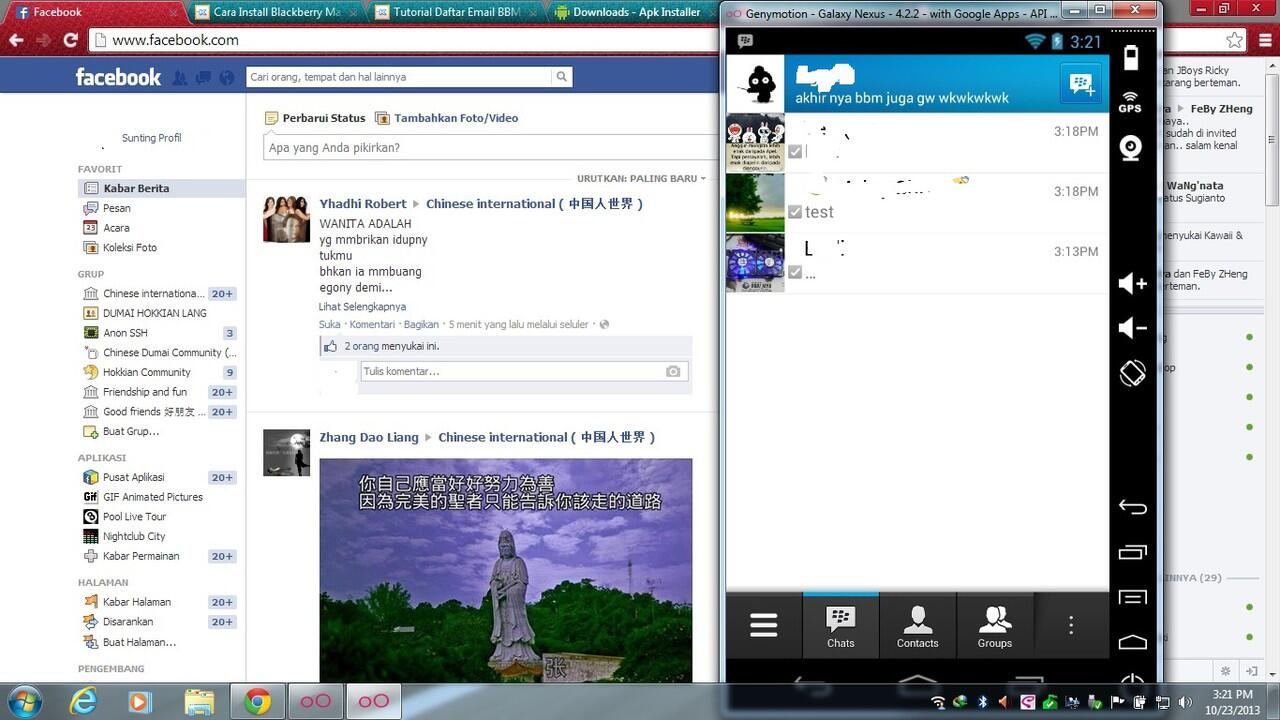Open the BBM overflow three-dot menu

tap(1071, 625)
